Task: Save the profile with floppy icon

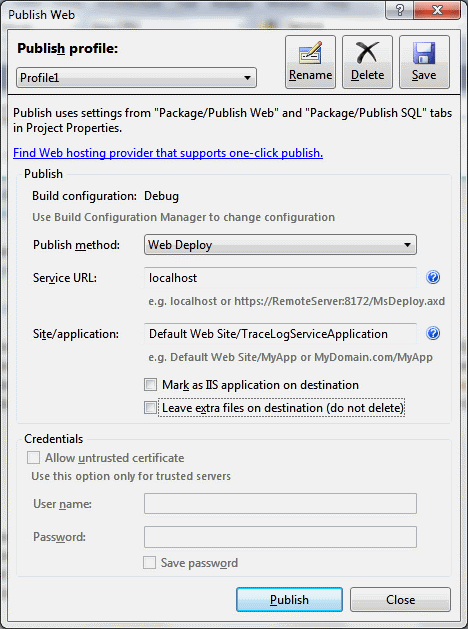Action: click(x=424, y=62)
